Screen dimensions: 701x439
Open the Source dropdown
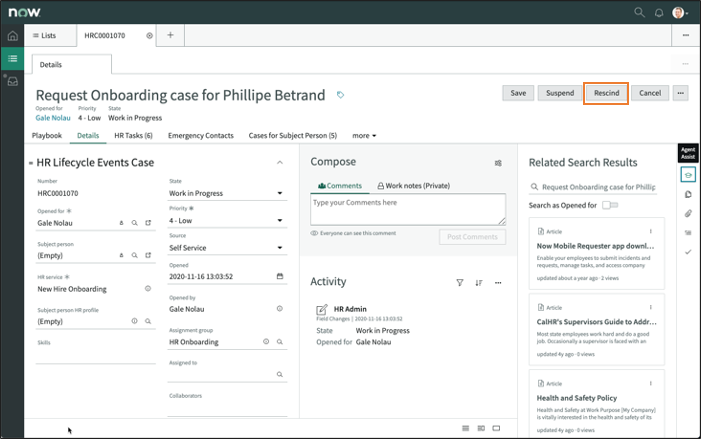tap(228, 248)
